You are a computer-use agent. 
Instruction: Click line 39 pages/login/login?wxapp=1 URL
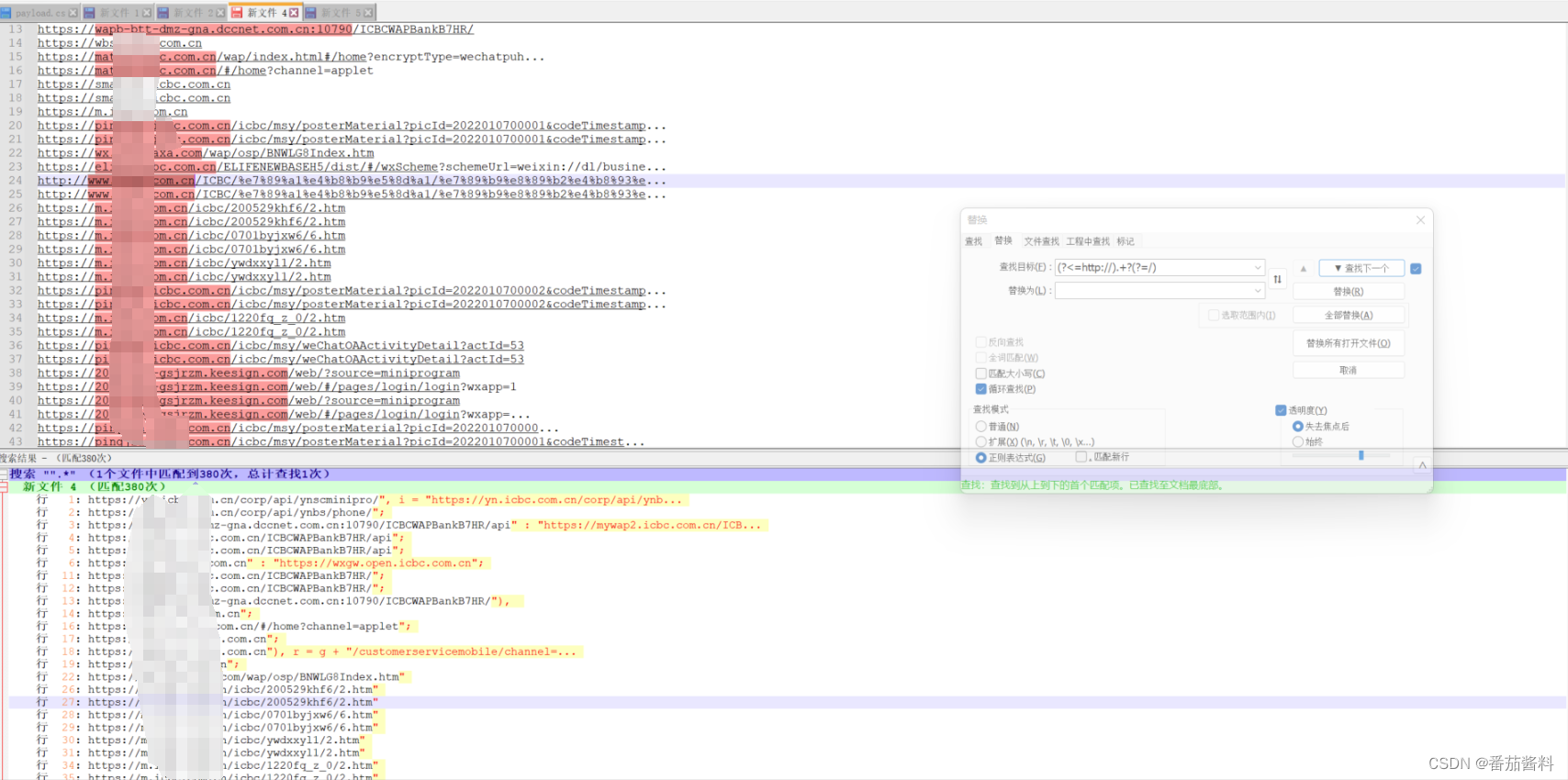point(277,387)
